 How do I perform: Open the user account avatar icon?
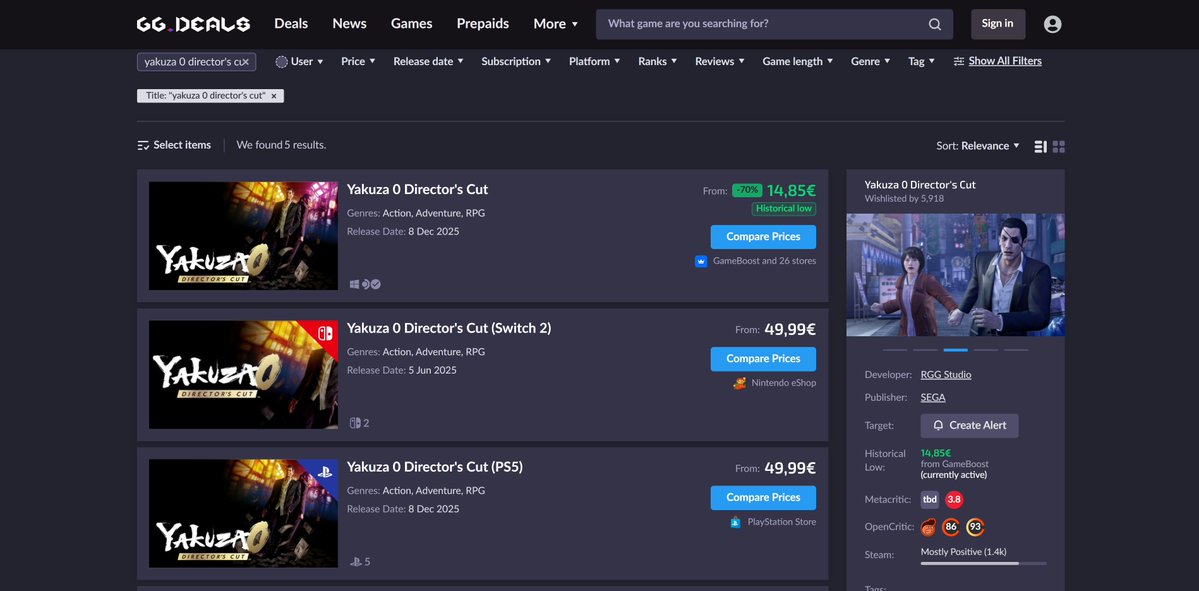[1052, 24]
